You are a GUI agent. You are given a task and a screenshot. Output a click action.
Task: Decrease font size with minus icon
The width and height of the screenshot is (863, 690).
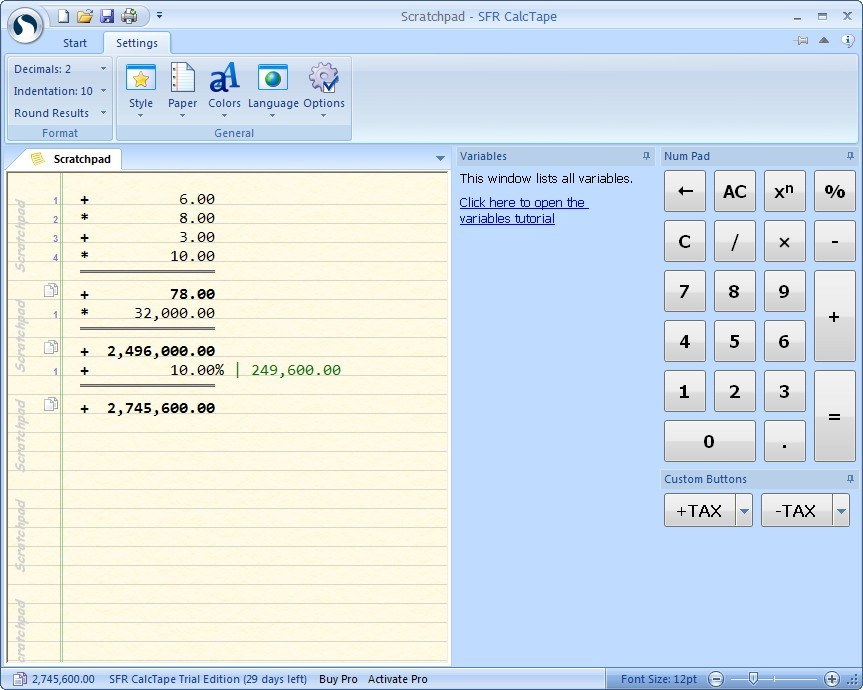(x=715, y=679)
